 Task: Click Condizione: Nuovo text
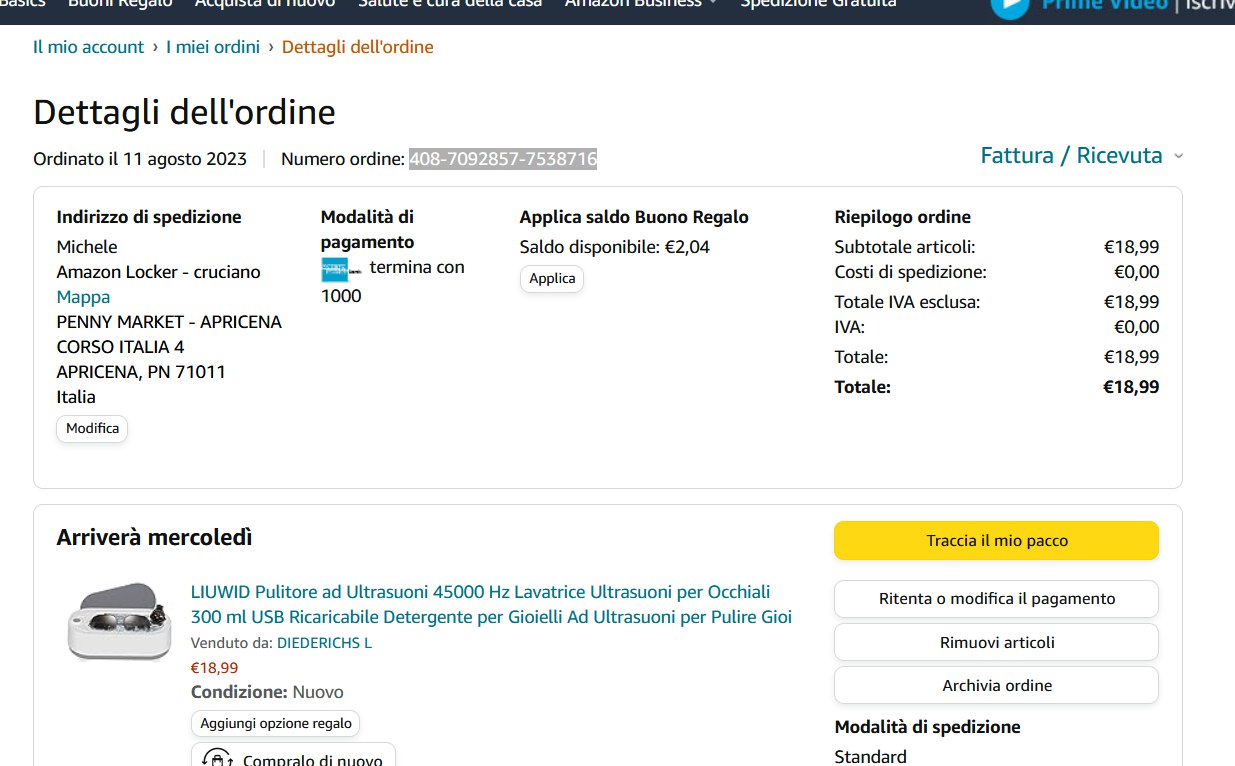(267, 692)
